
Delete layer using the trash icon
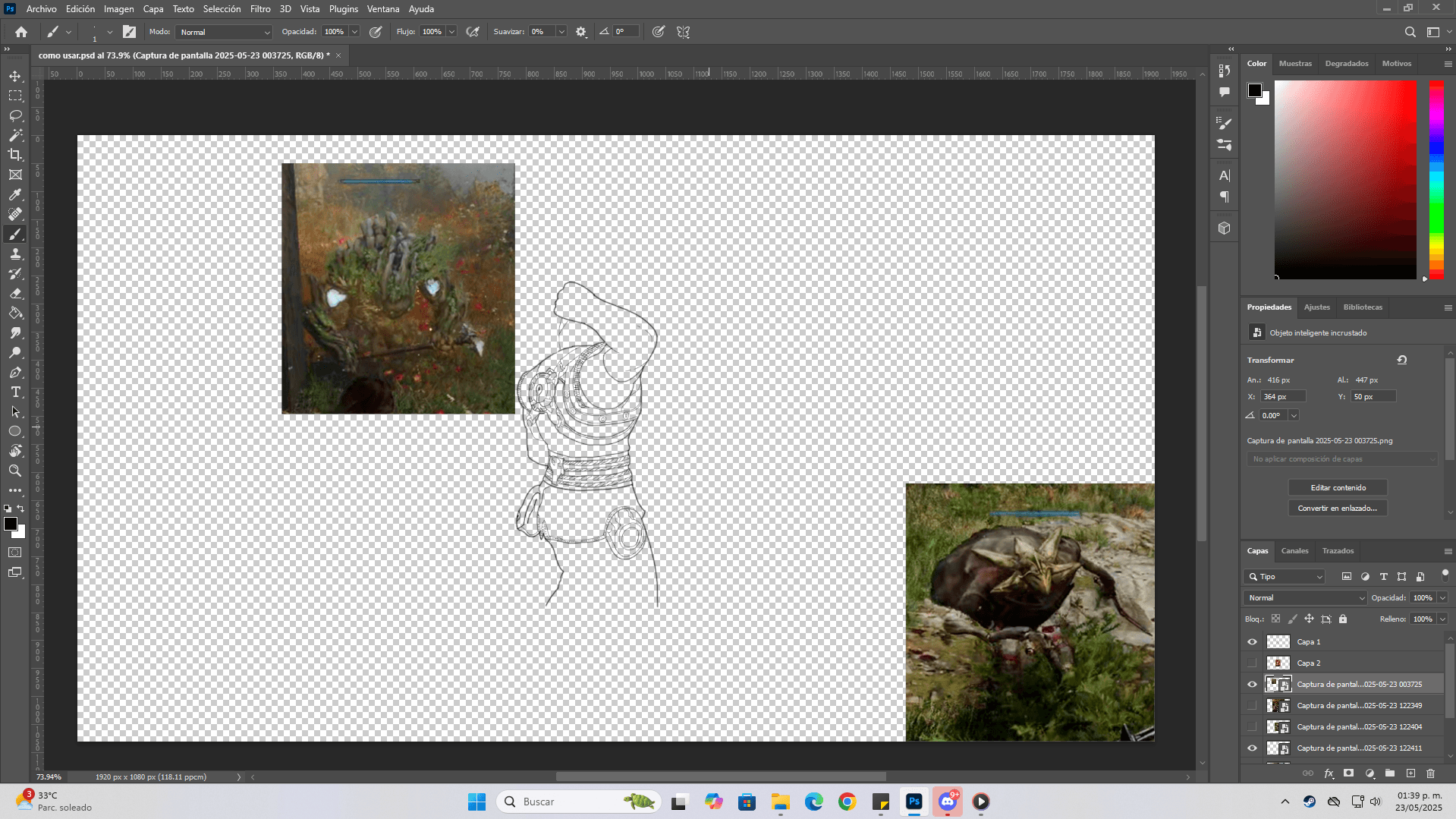point(1430,773)
